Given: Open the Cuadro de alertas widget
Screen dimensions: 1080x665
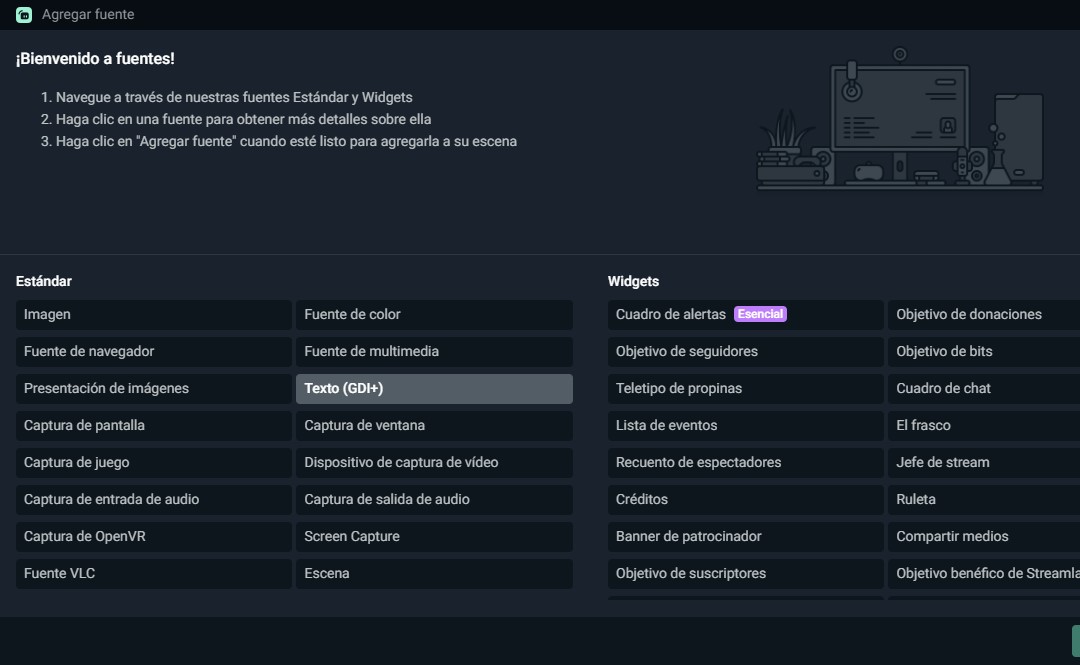Looking at the screenshot, I should coord(670,313).
